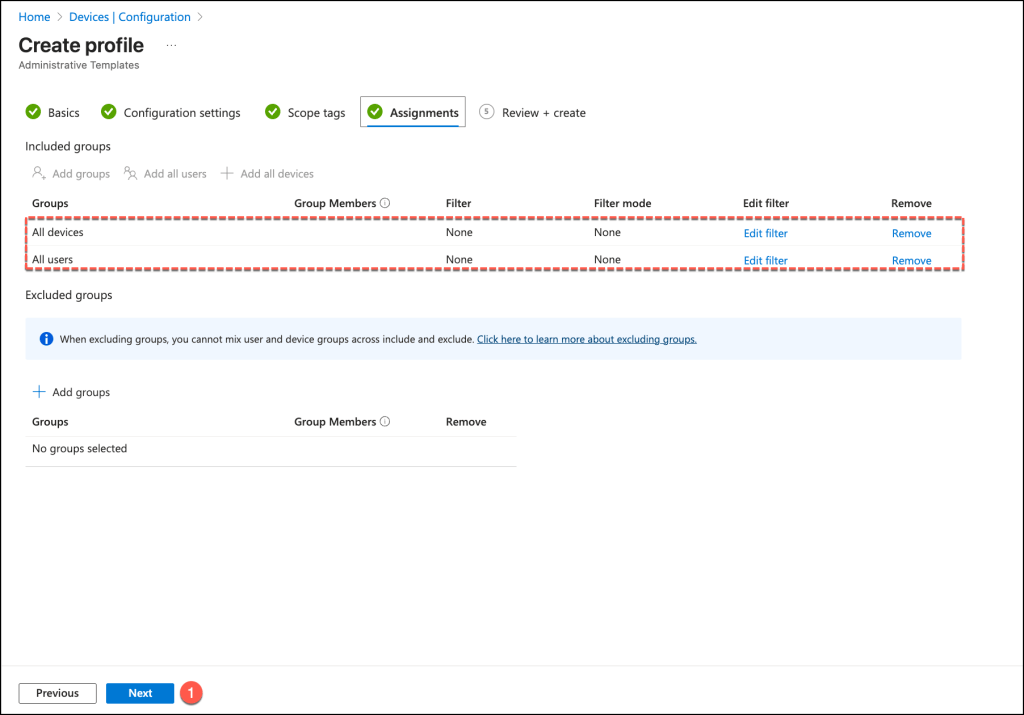
Task: Switch to Configuration settings tab
Action: tap(181, 113)
